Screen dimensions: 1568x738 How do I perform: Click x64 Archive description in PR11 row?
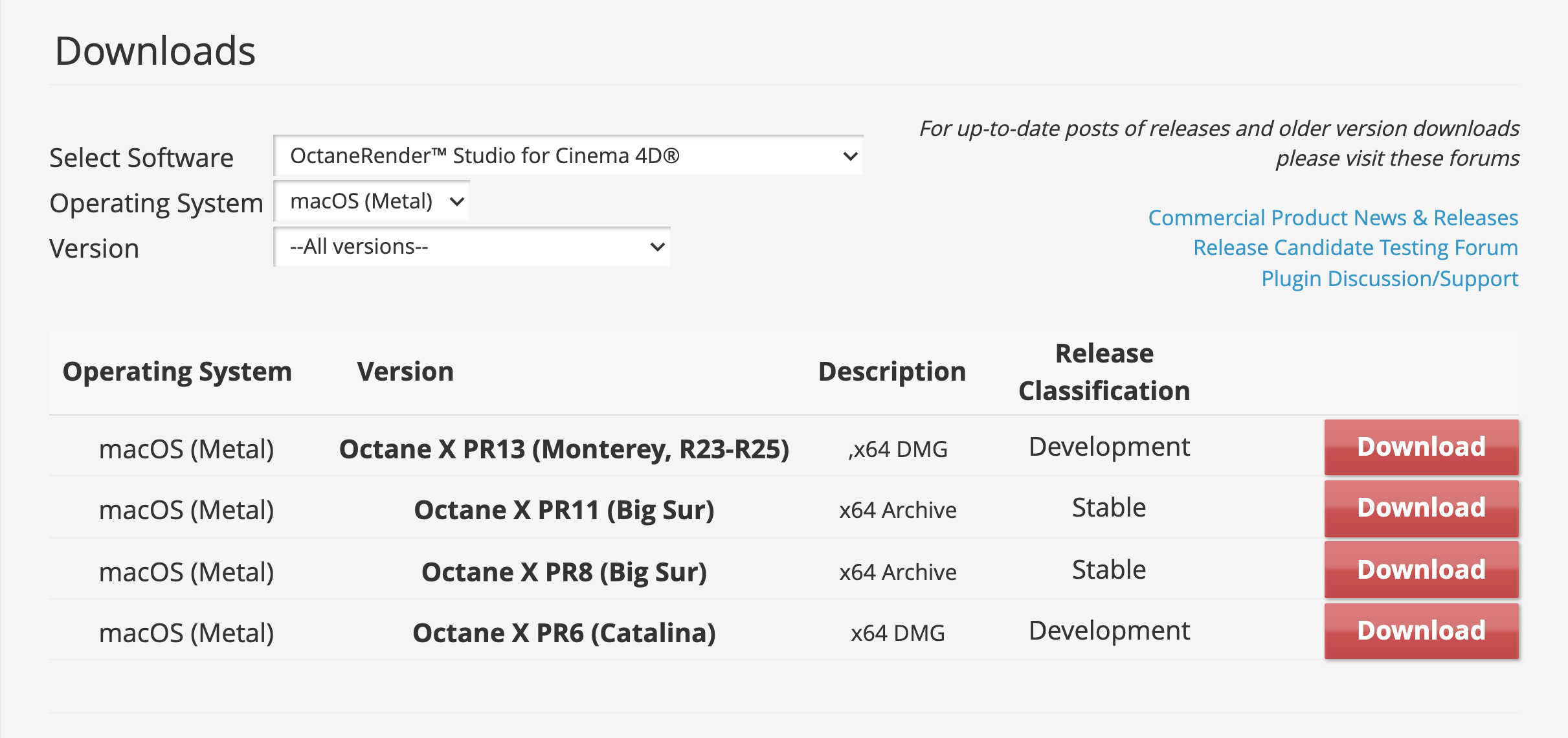pyautogui.click(x=898, y=510)
